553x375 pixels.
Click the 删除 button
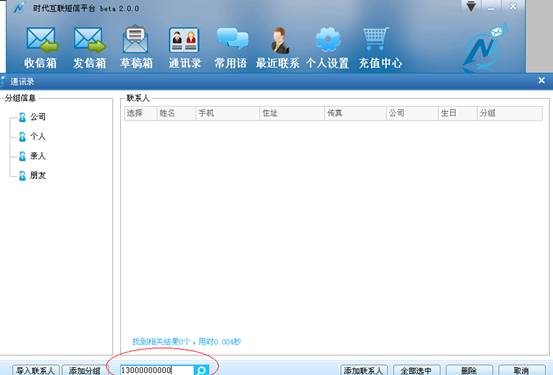469,370
